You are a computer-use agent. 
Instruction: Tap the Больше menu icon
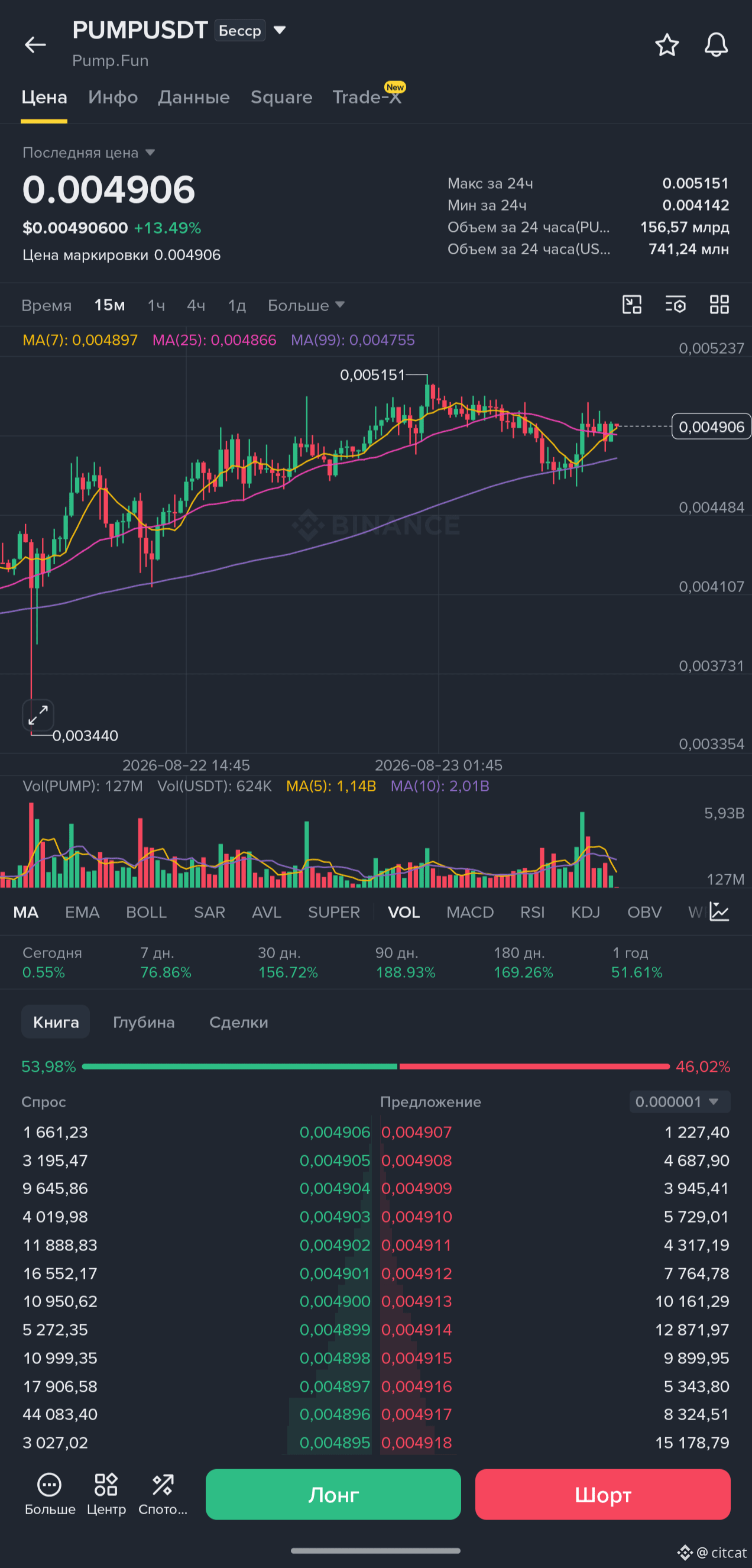click(50, 1494)
